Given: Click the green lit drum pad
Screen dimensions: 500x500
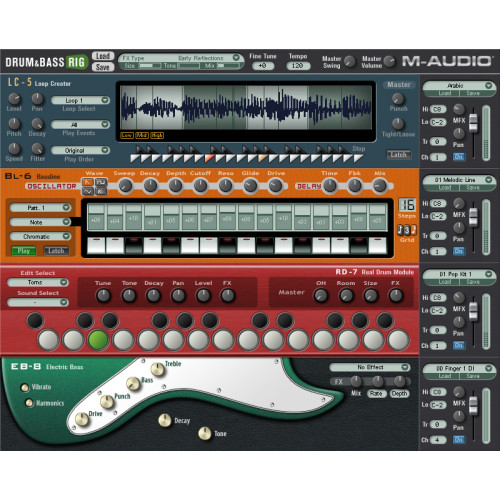Looking at the screenshot, I should (98, 340).
